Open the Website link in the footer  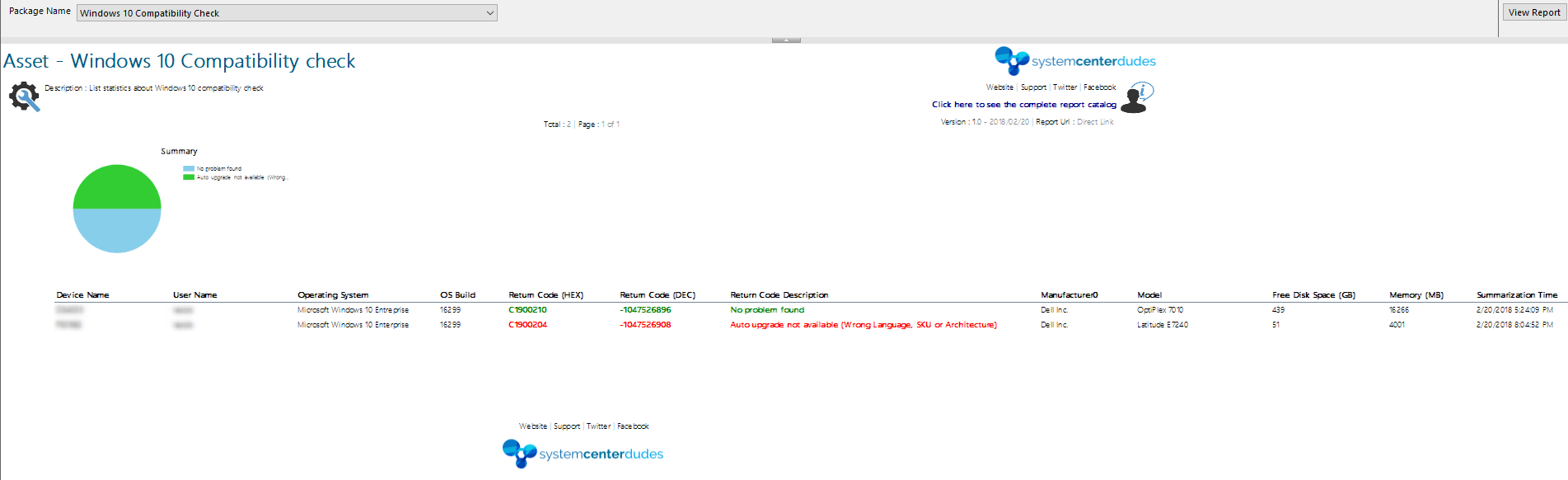click(x=533, y=426)
